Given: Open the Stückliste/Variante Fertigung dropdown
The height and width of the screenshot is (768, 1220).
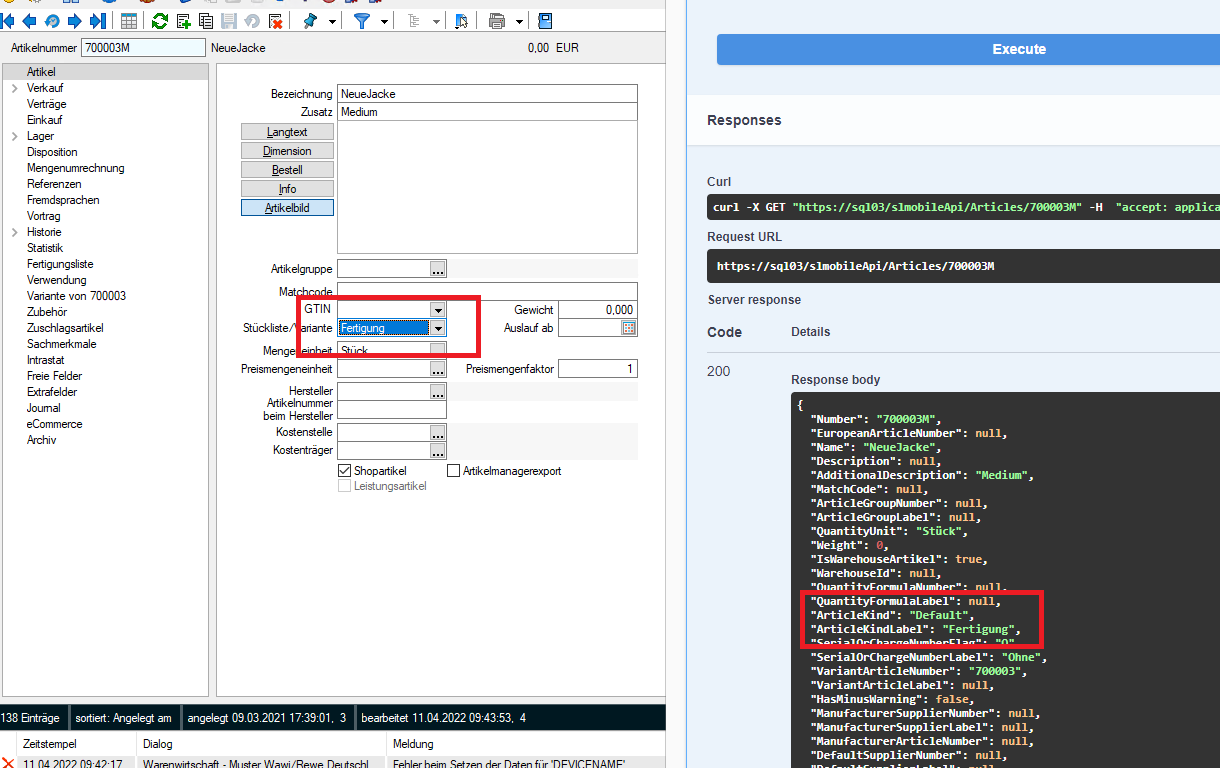Looking at the screenshot, I should [x=438, y=328].
